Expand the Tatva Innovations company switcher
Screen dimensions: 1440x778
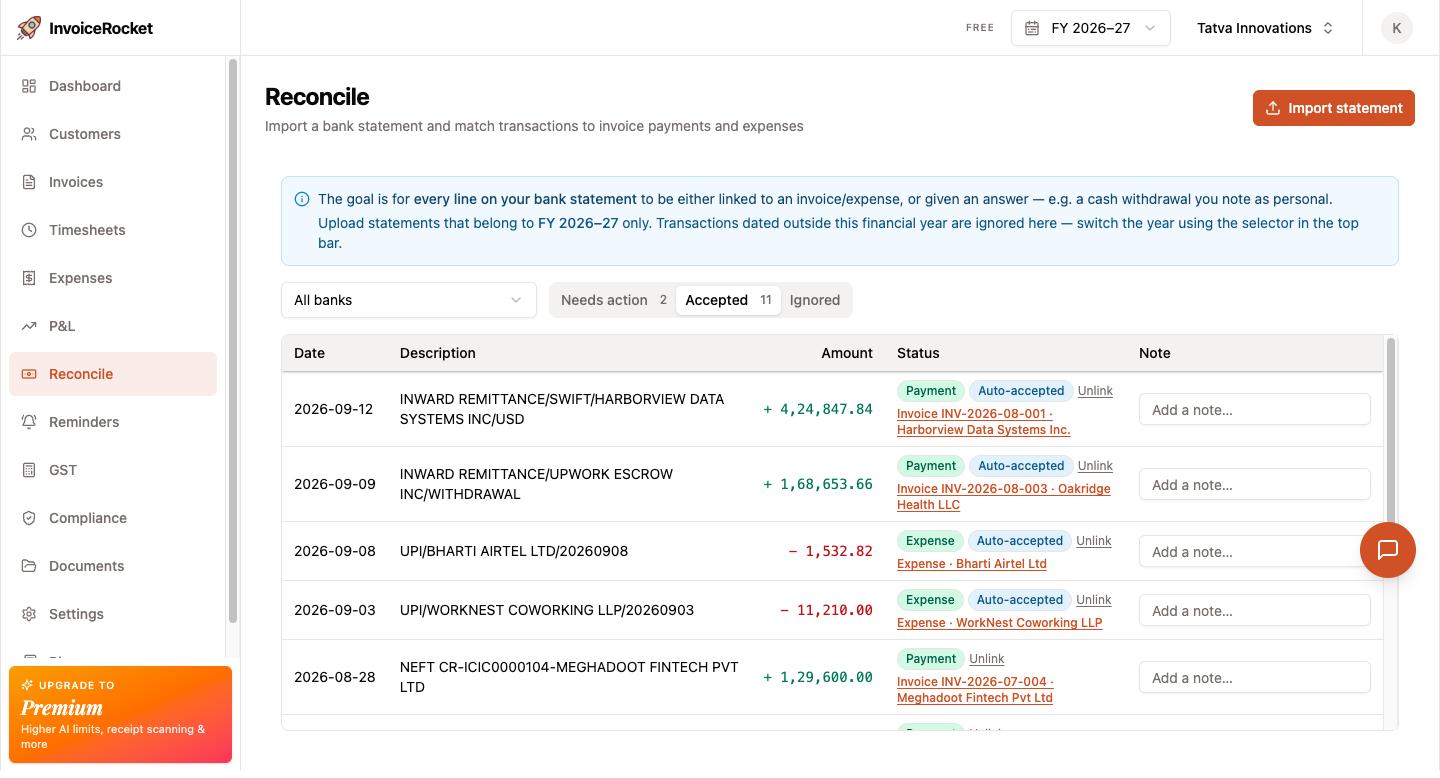point(1265,28)
